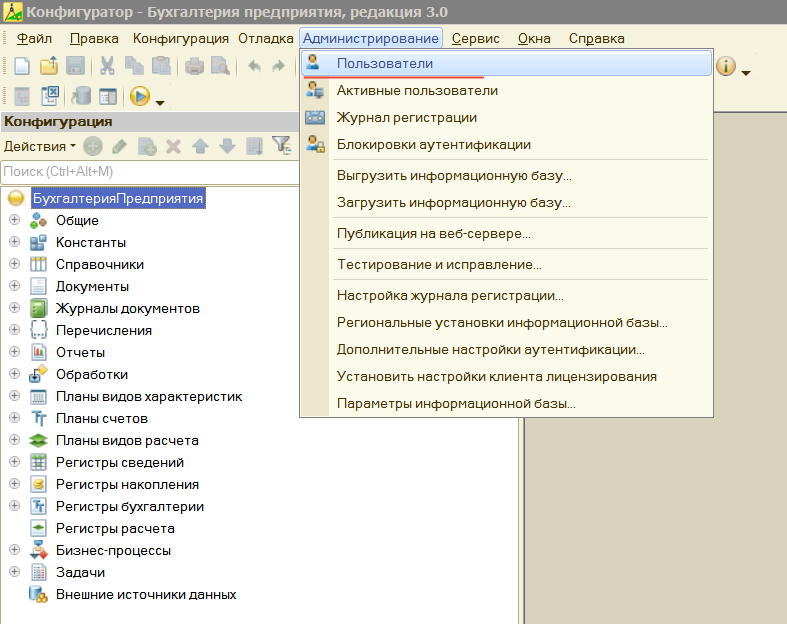Click the Redo arrow icon

pyautogui.click(x=279, y=66)
